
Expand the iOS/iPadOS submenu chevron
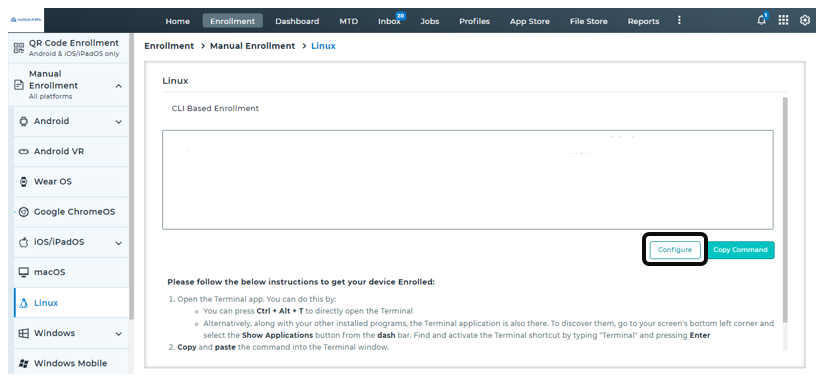[x=119, y=243]
